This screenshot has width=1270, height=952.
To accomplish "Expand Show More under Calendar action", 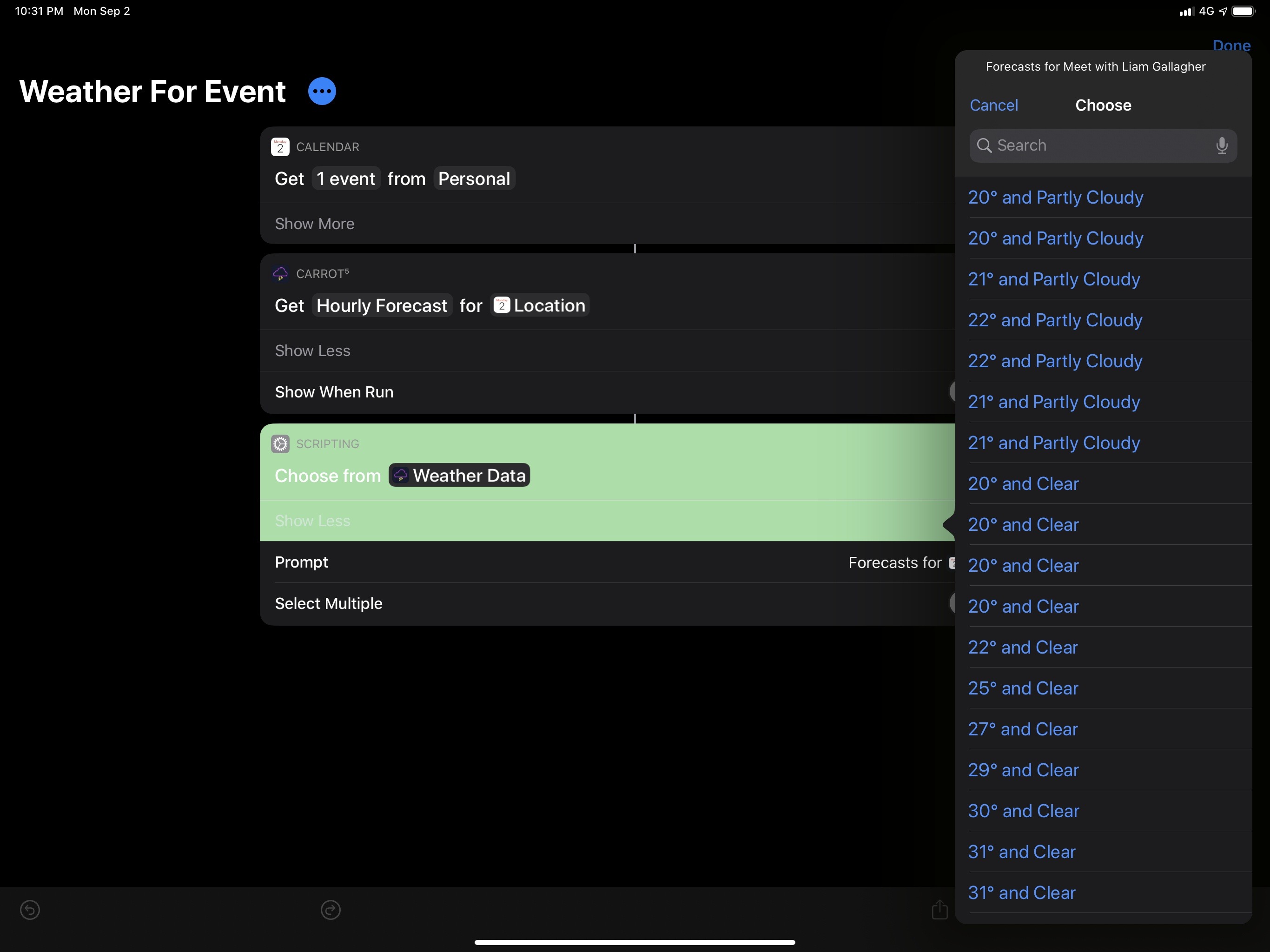I will pyautogui.click(x=315, y=224).
